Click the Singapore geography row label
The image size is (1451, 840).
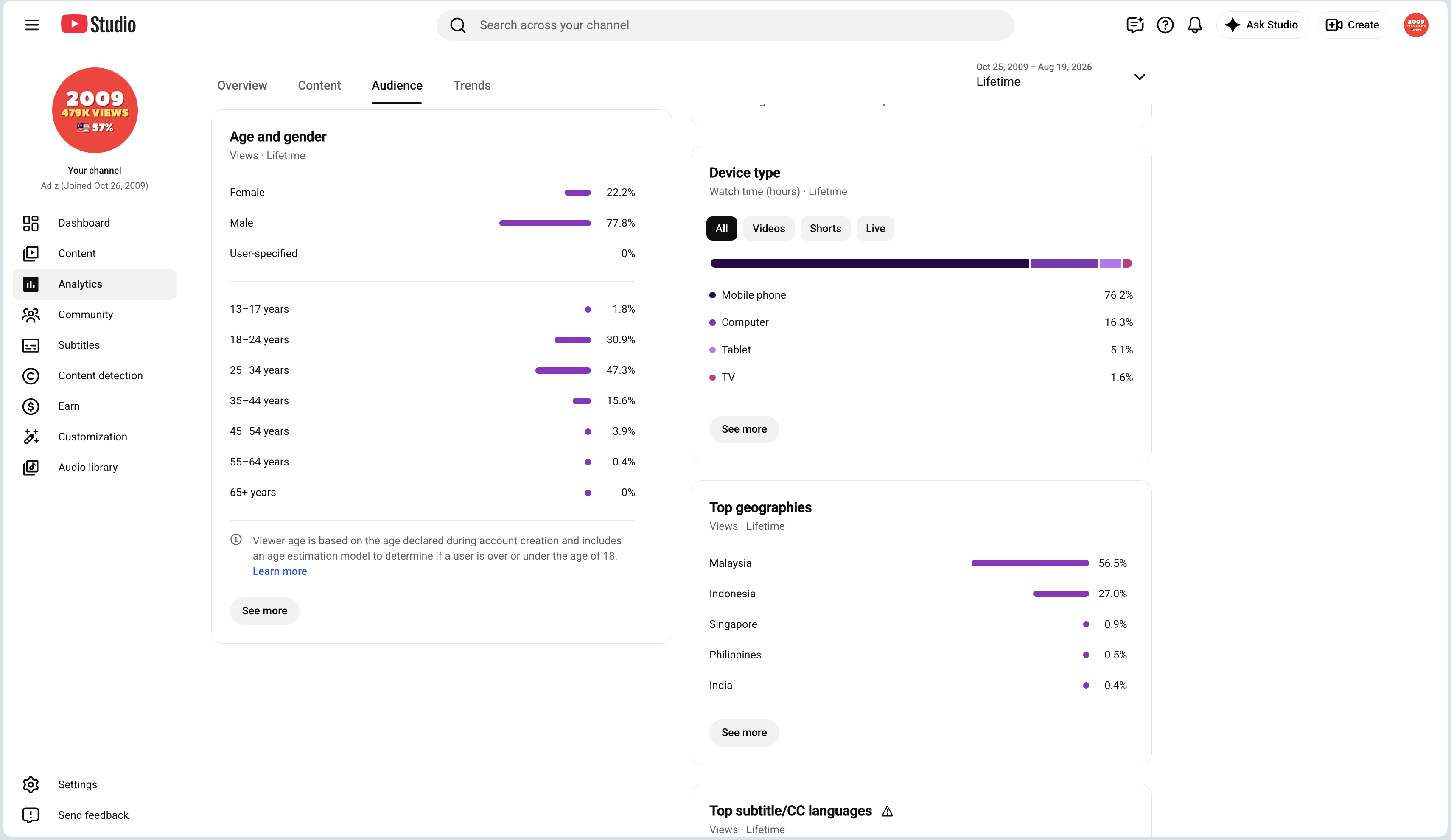[x=733, y=624]
